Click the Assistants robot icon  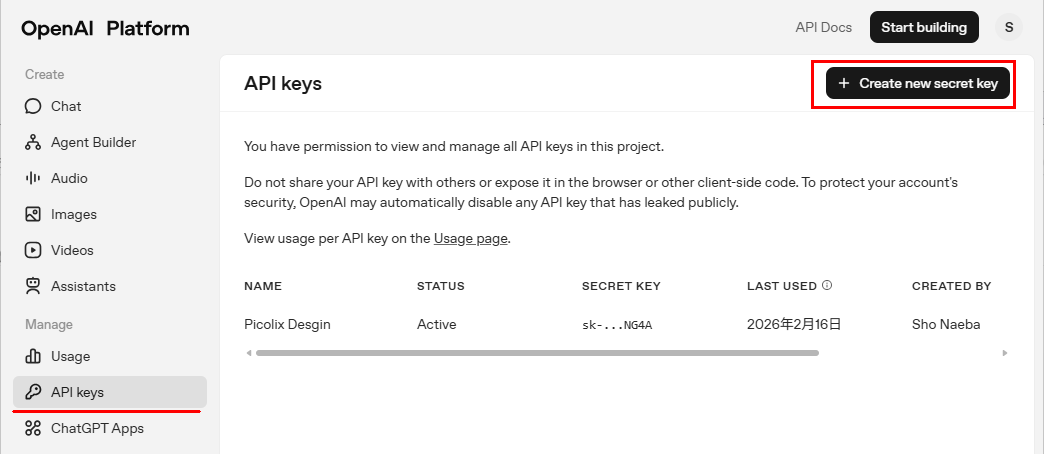(x=33, y=286)
